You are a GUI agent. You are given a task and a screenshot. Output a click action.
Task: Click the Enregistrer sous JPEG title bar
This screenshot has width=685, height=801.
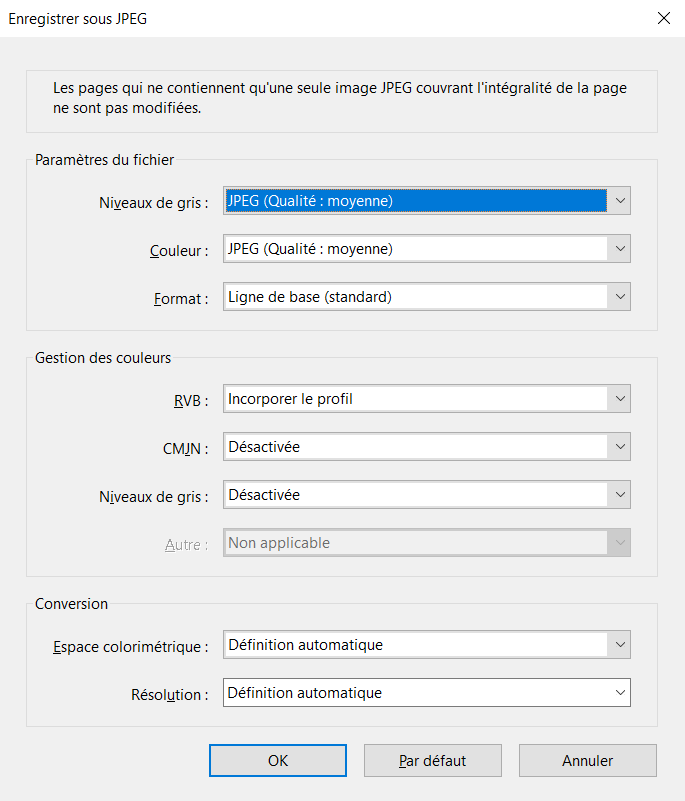(300, 18)
